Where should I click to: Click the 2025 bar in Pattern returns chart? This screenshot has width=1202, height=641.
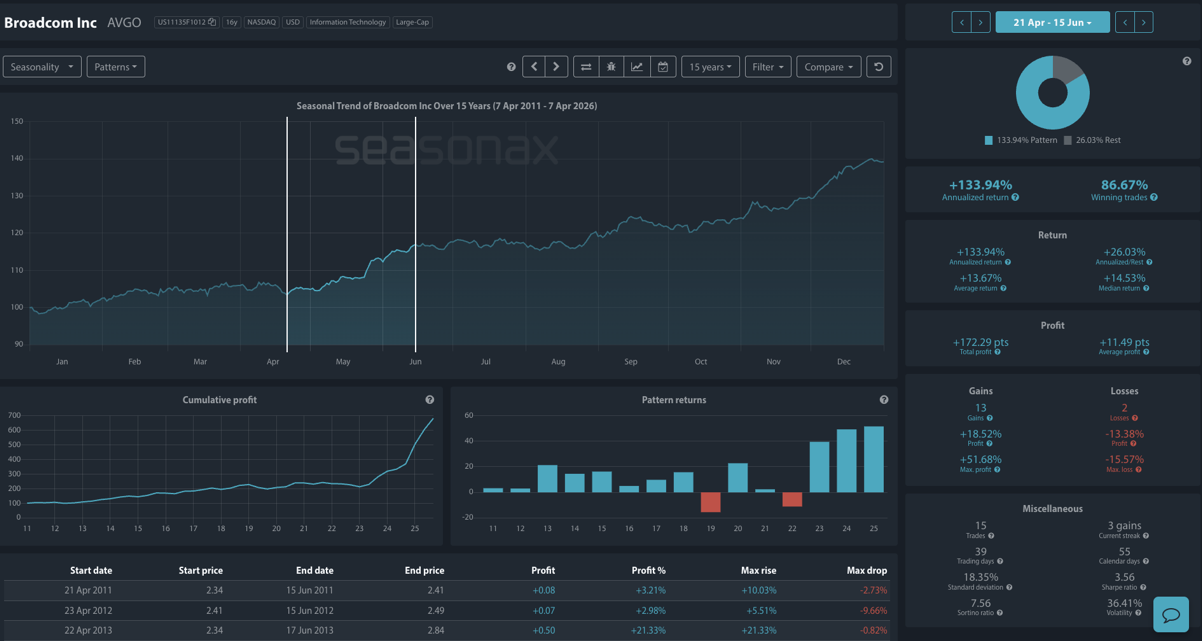(x=873, y=459)
